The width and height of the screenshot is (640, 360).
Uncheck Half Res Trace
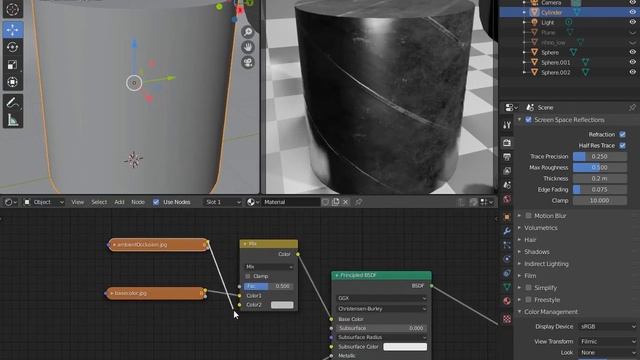pyautogui.click(x=622, y=145)
